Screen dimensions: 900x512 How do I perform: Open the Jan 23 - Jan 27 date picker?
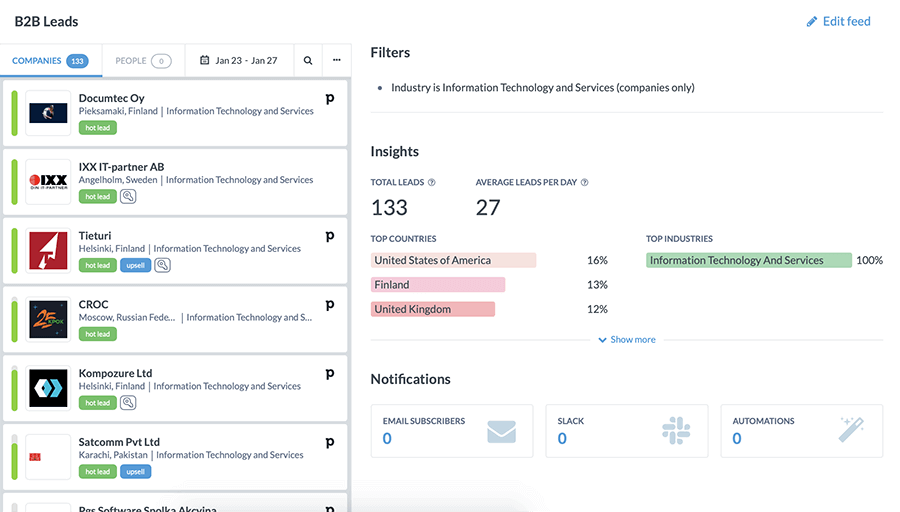click(239, 61)
